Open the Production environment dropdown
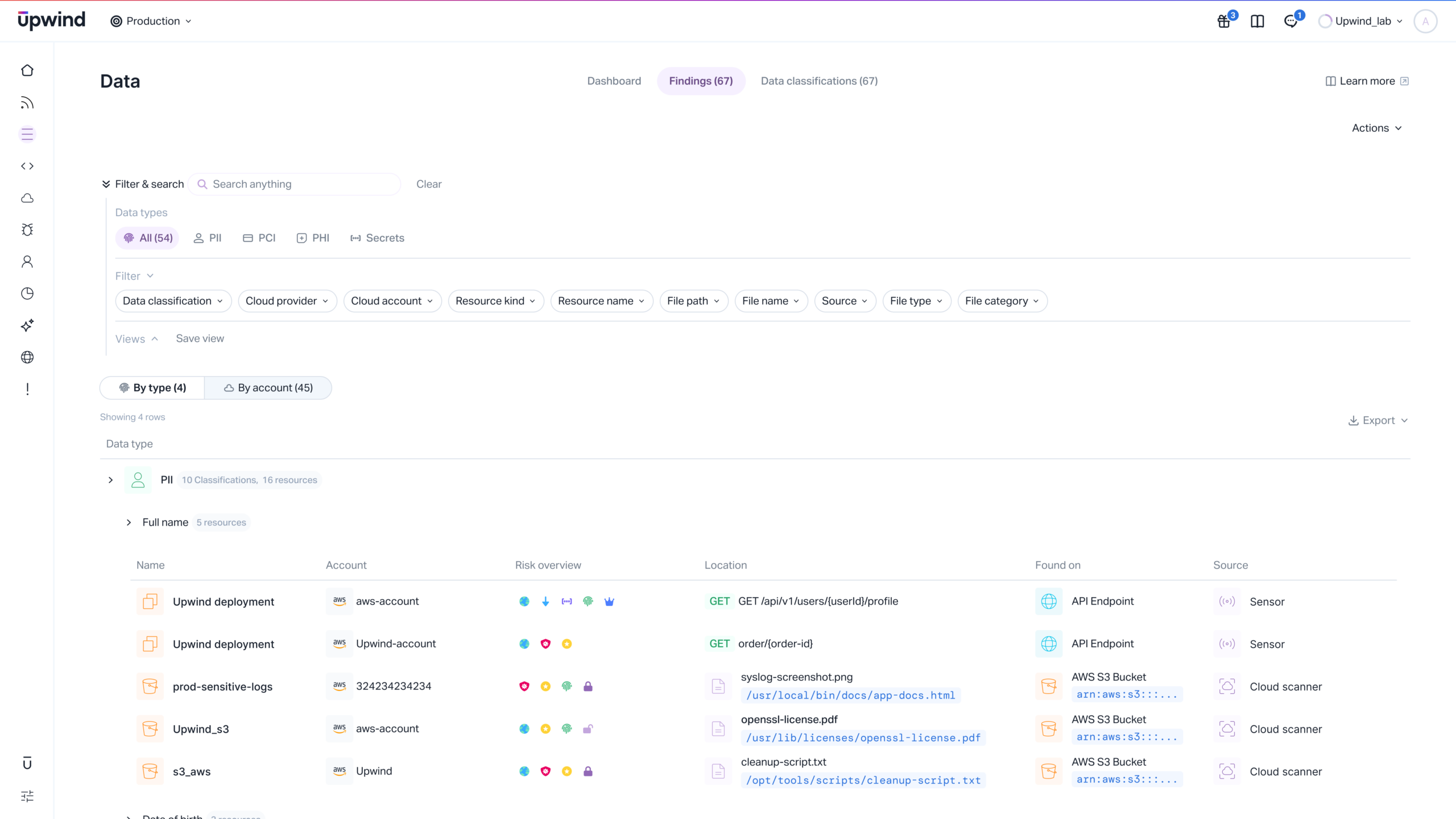This screenshot has height=819, width=1456. (151, 22)
